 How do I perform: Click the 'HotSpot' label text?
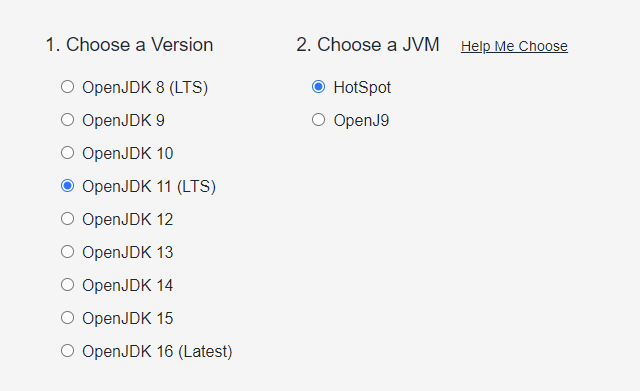362,88
